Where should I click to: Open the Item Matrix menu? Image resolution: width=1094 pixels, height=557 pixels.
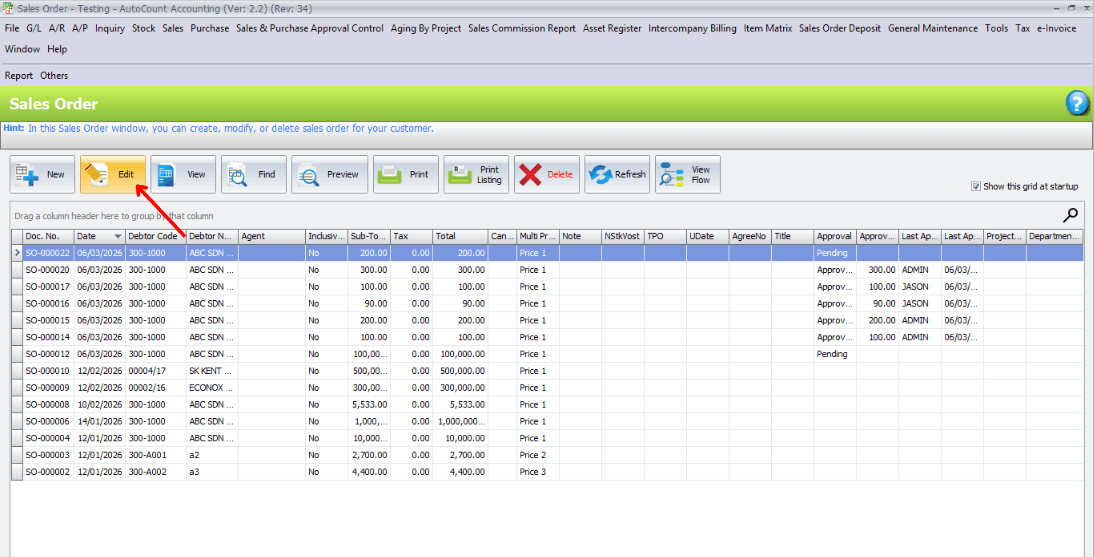coord(768,29)
